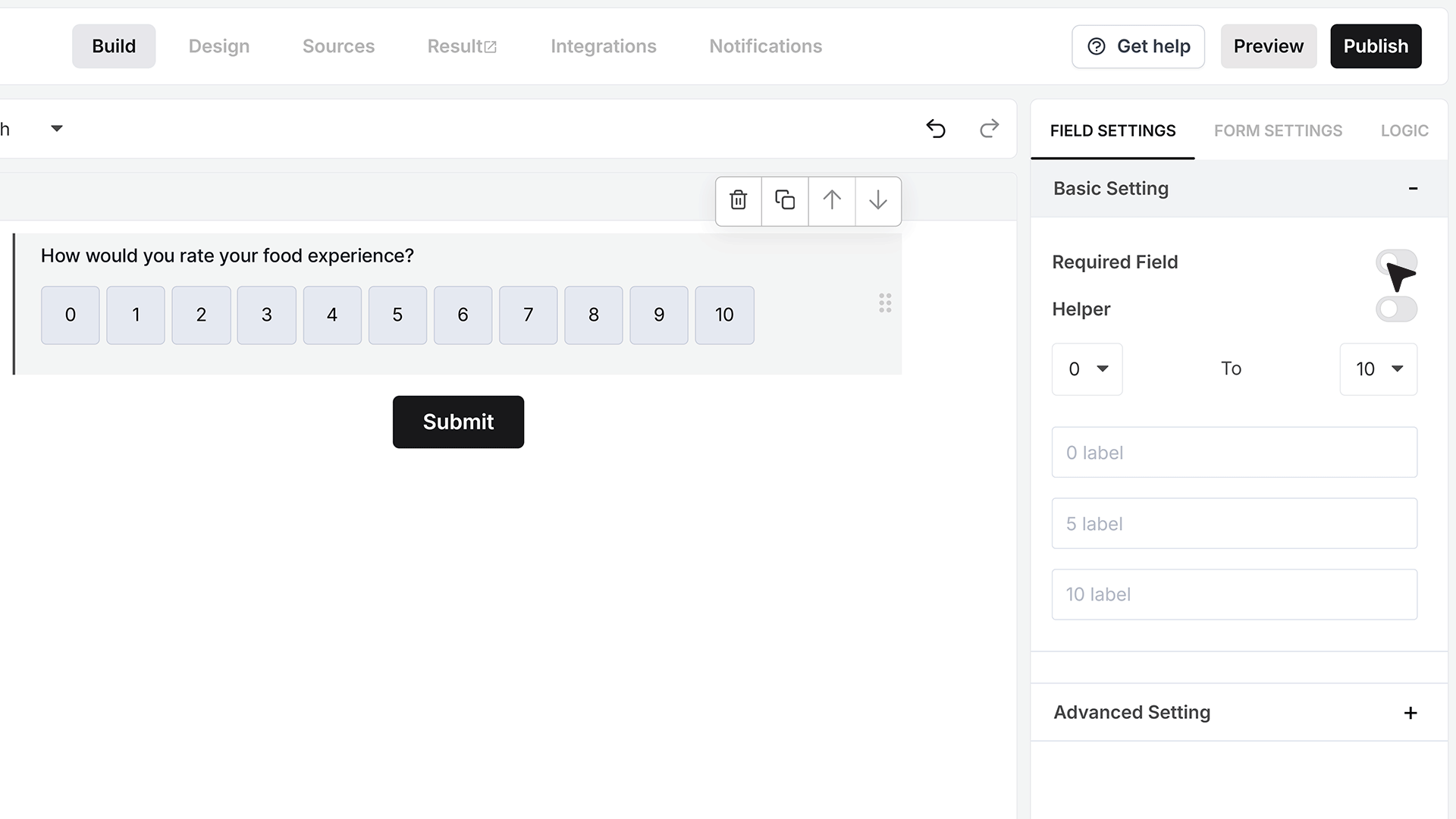Open the scale start dropdown showing 0
The width and height of the screenshot is (1456, 819).
coord(1087,369)
